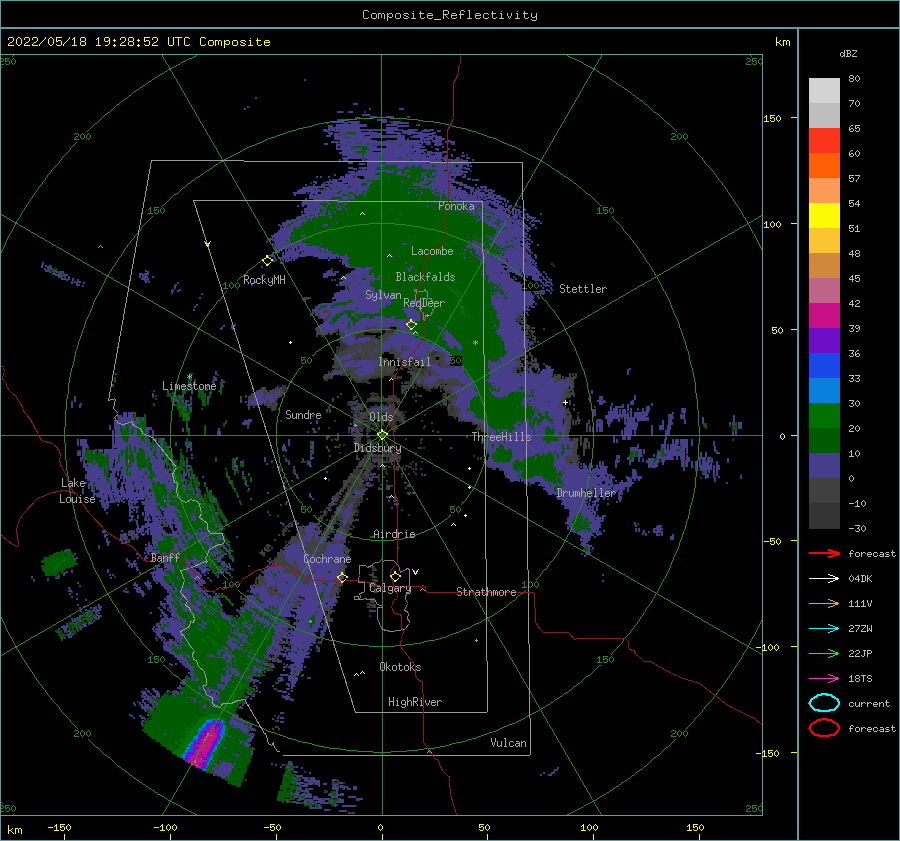The image size is (900, 841).
Task: Click the Blackfalds label
Action: point(425,277)
